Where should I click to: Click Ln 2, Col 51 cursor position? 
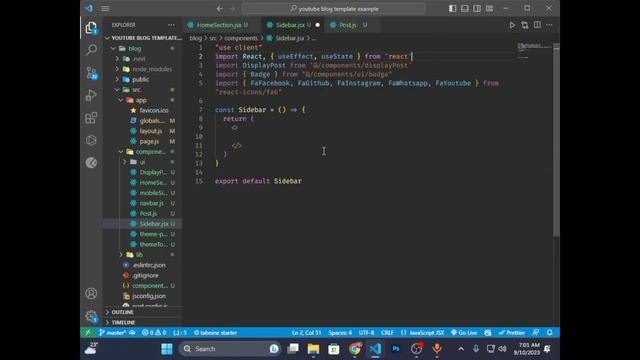click(306, 333)
